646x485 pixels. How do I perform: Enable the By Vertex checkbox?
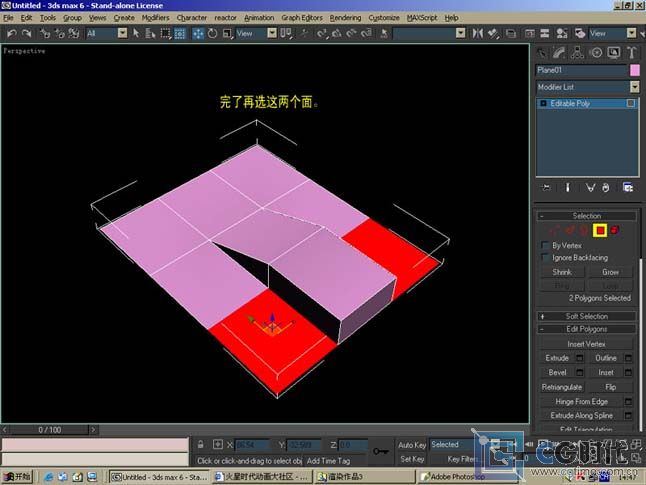point(545,246)
